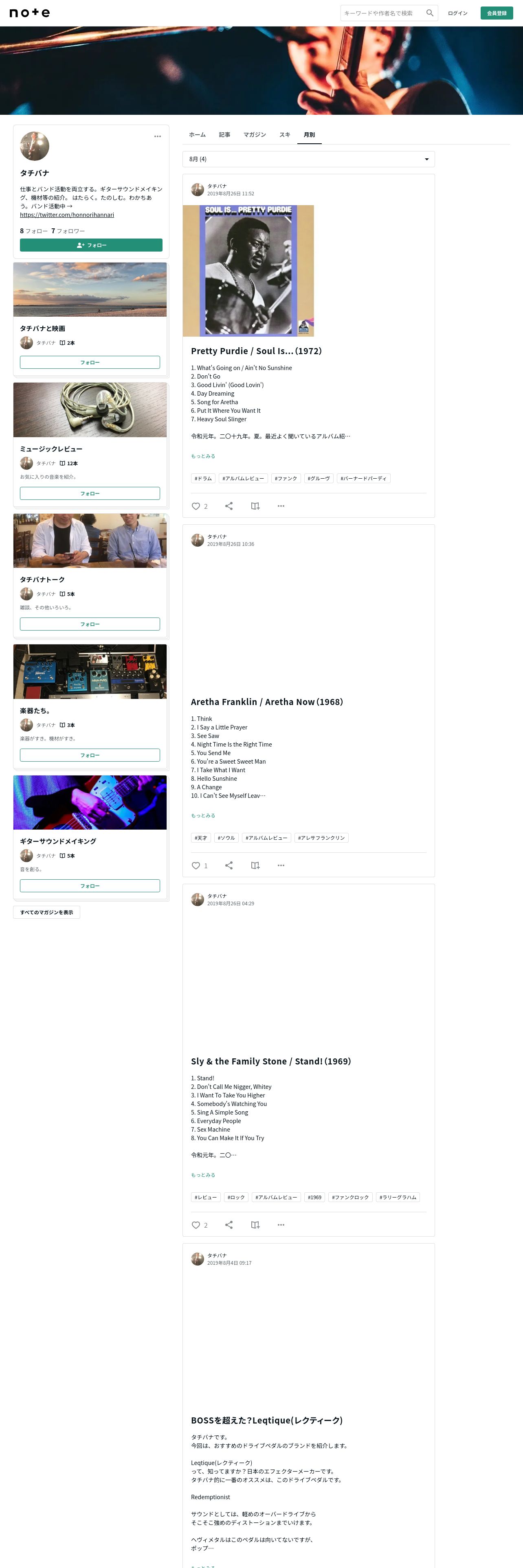The height and width of the screenshot is (1568, 523).
Task: Open the twitter.com/honnorihannari link
Action: click(x=67, y=215)
